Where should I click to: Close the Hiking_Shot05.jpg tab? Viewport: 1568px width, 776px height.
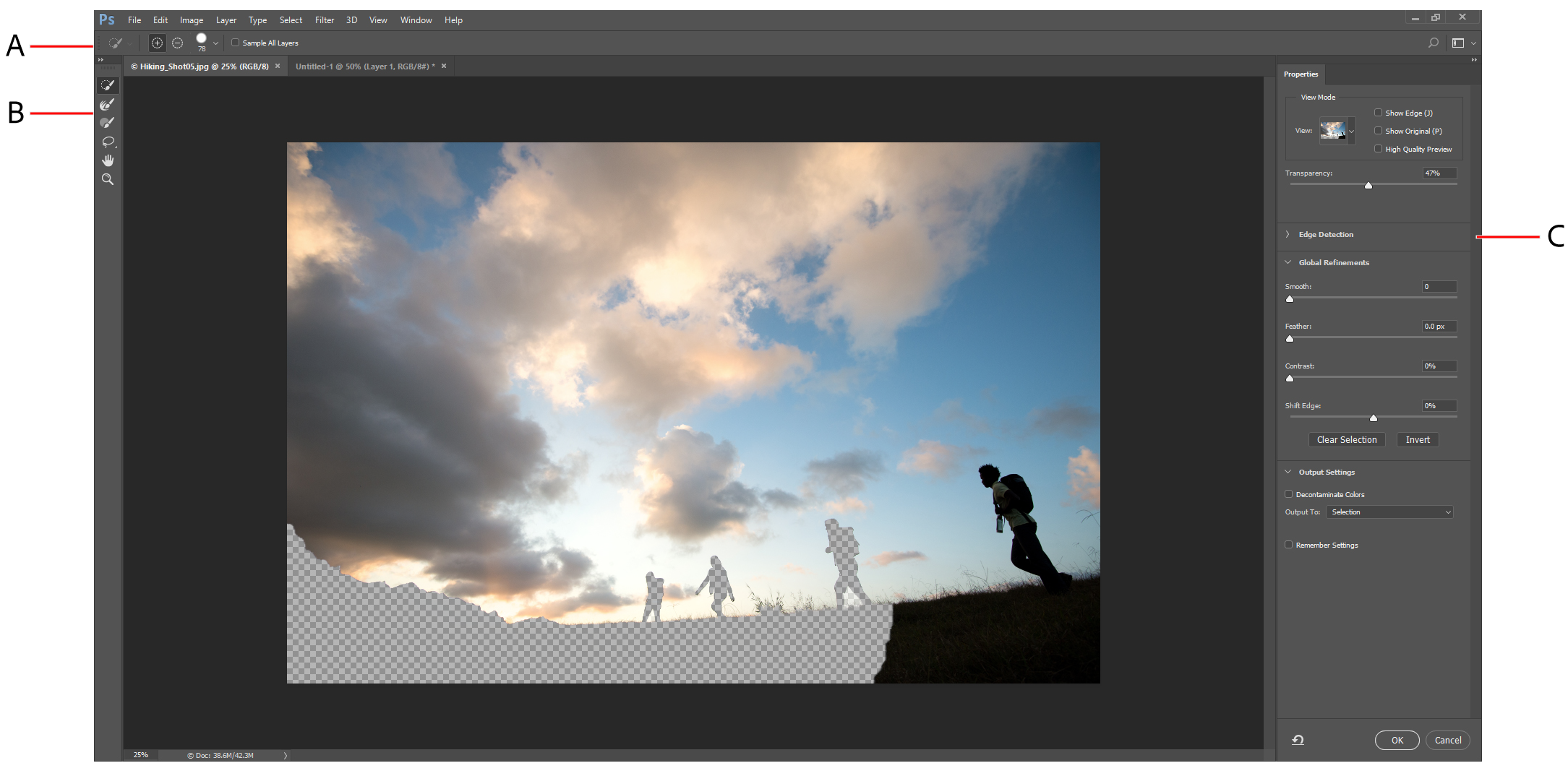click(x=278, y=66)
